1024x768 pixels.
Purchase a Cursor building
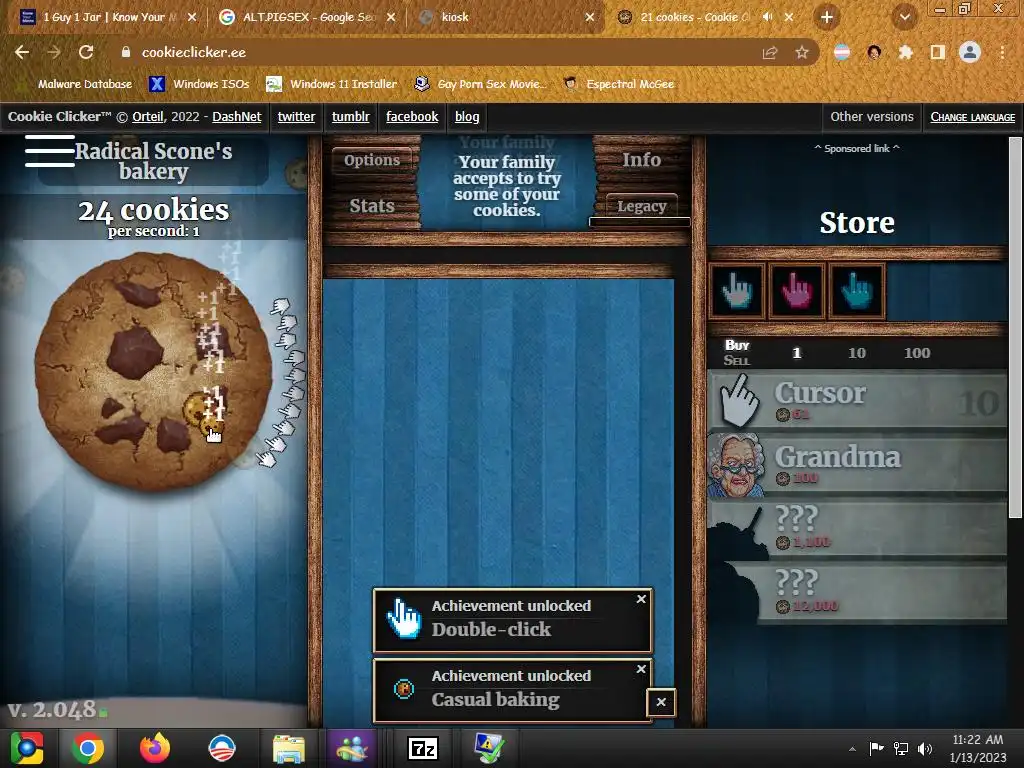[857, 401]
